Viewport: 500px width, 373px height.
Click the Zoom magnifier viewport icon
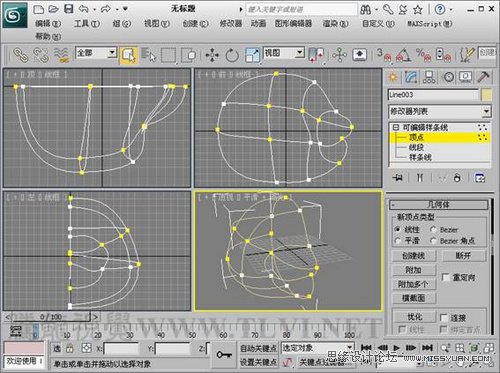[x=445, y=348]
